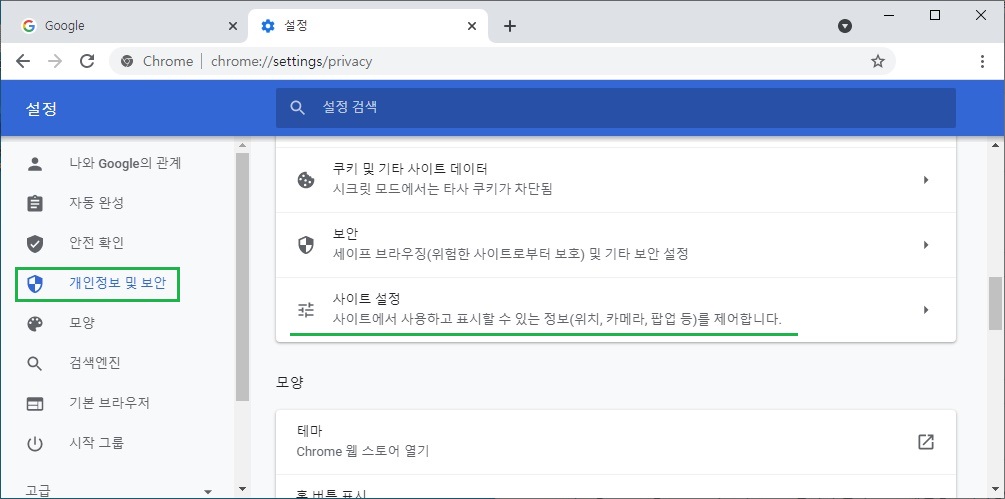Image resolution: width=1005 pixels, height=499 pixels.
Task: Click the external link icon beside 테마
Action: 926,442
